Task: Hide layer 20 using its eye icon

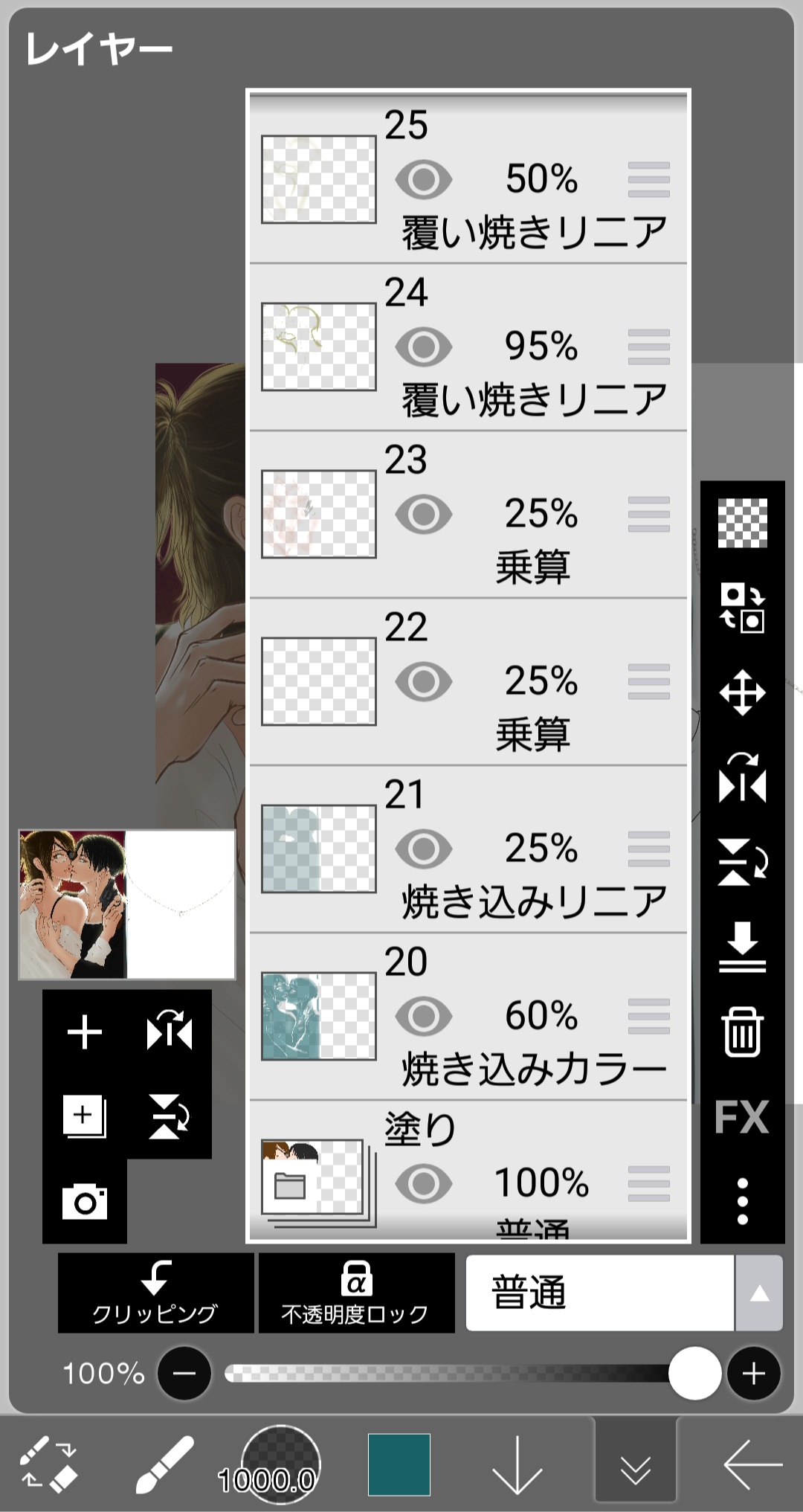Action: point(423,1016)
